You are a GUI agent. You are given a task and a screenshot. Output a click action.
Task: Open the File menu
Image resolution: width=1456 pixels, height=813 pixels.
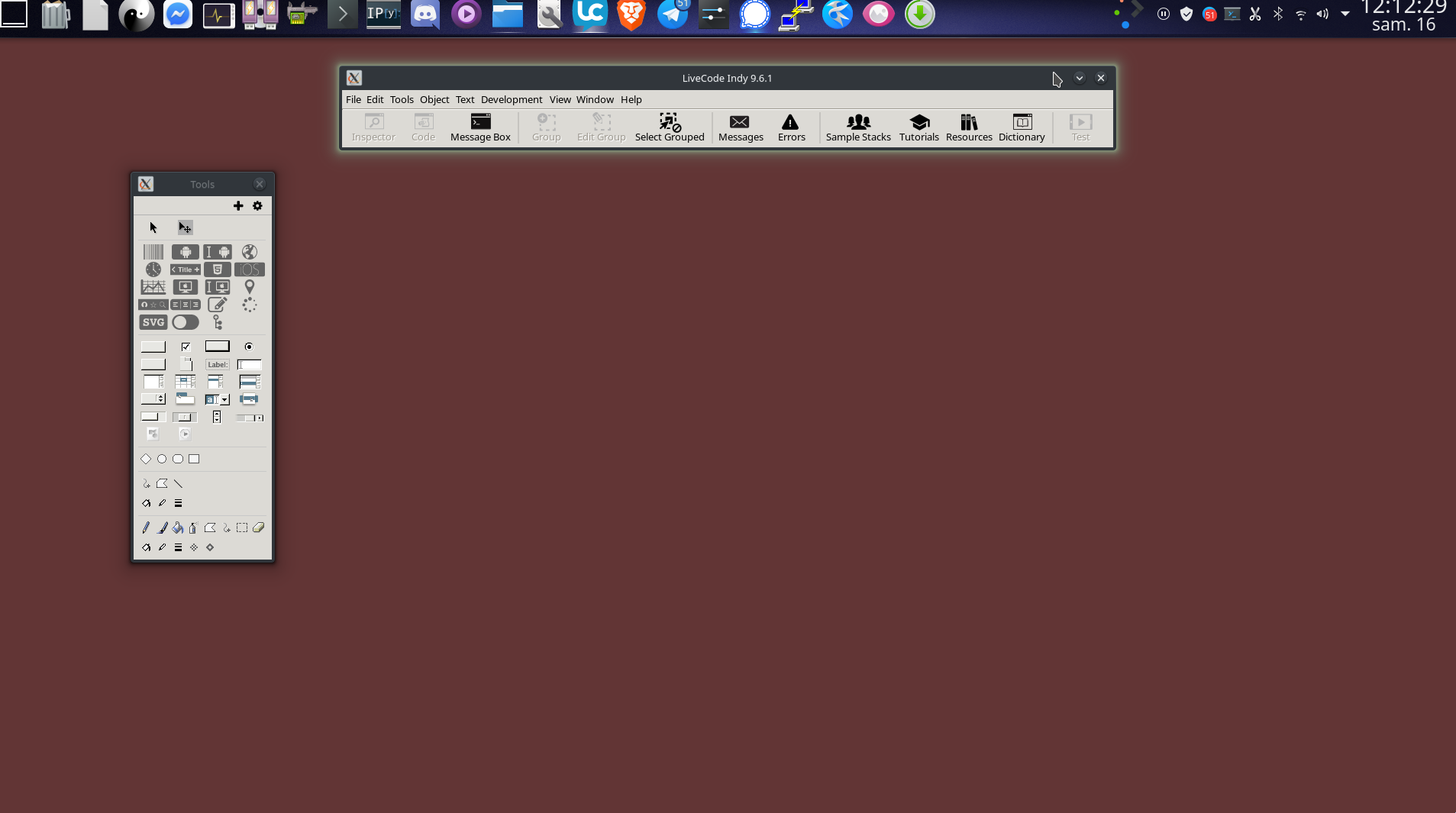[x=354, y=99]
